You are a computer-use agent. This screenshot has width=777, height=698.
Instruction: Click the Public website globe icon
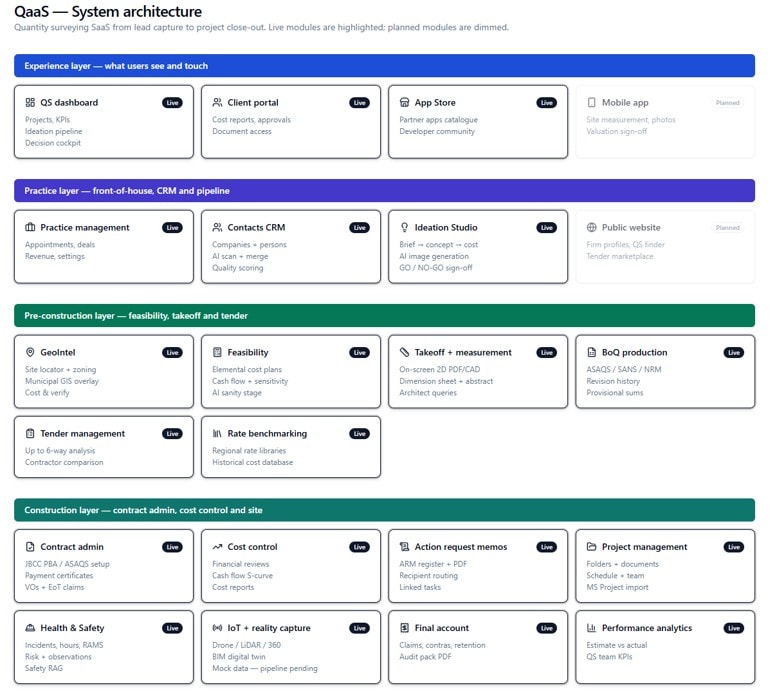592,227
